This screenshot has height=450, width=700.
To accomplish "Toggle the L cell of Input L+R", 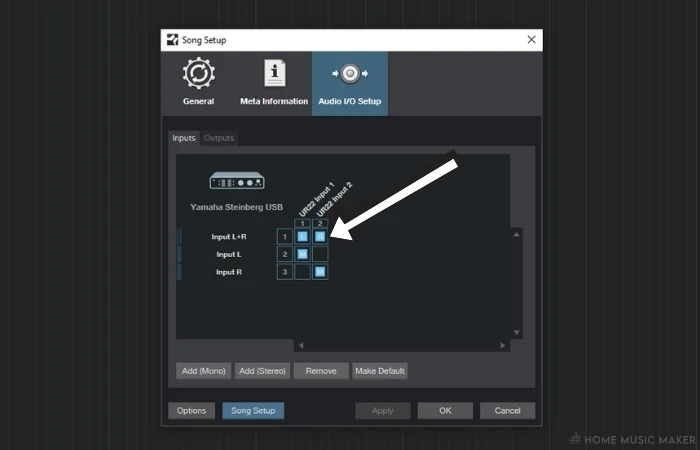I will (302, 237).
